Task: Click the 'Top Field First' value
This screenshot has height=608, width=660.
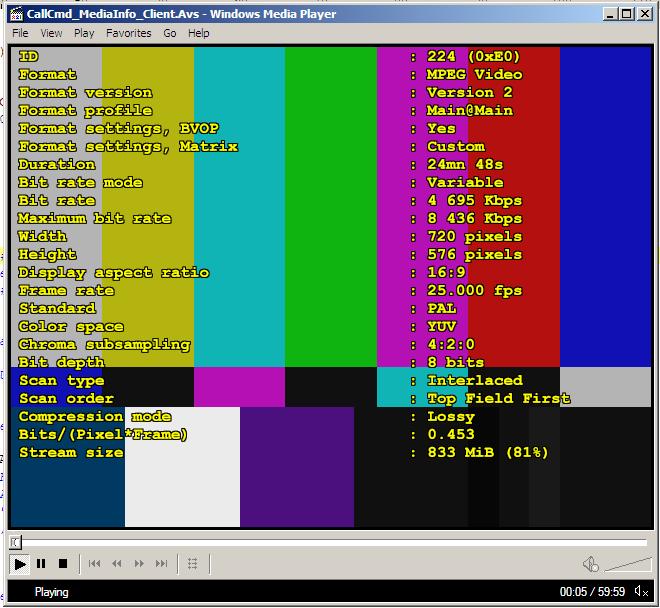Action: click(499, 398)
